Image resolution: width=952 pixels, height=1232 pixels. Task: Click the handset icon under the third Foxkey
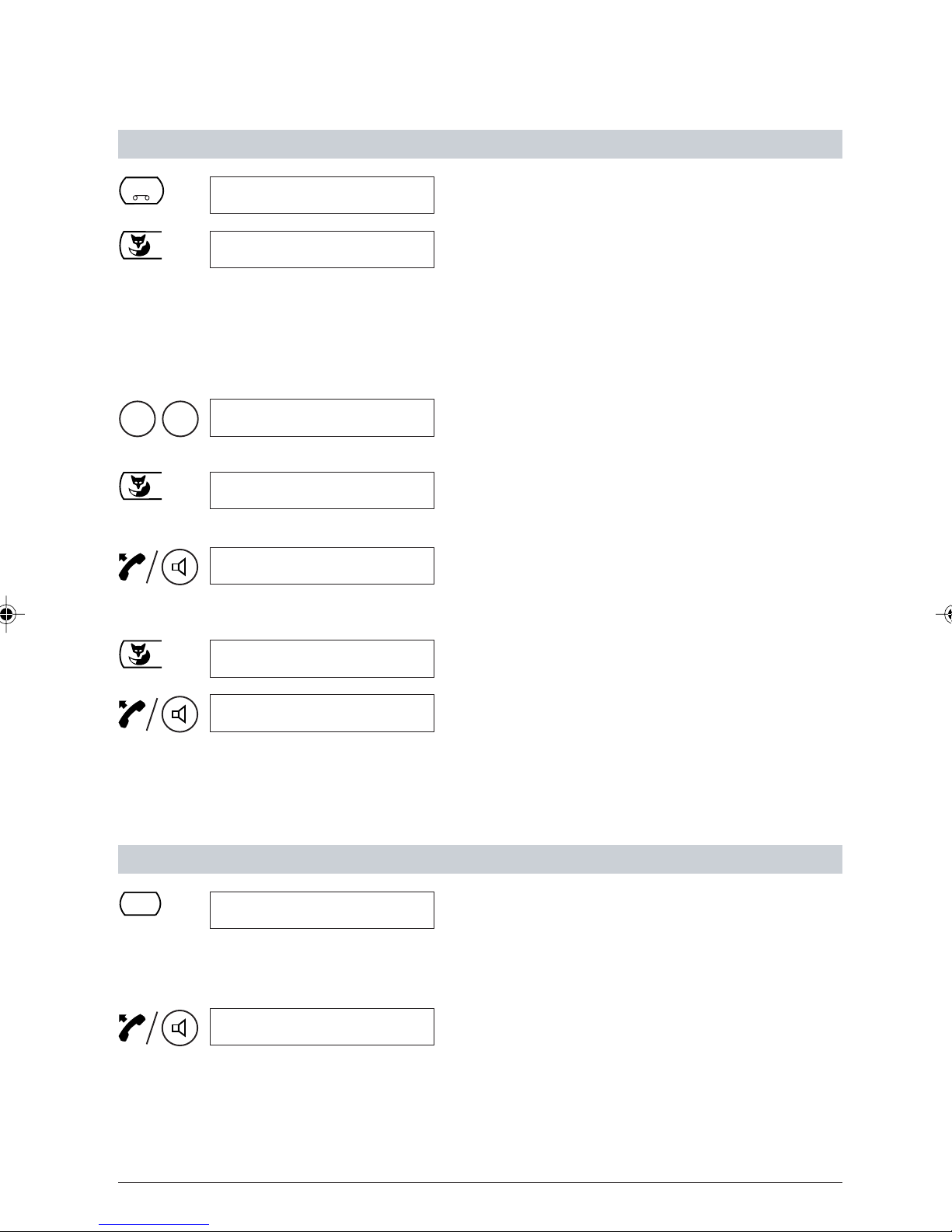click(131, 714)
